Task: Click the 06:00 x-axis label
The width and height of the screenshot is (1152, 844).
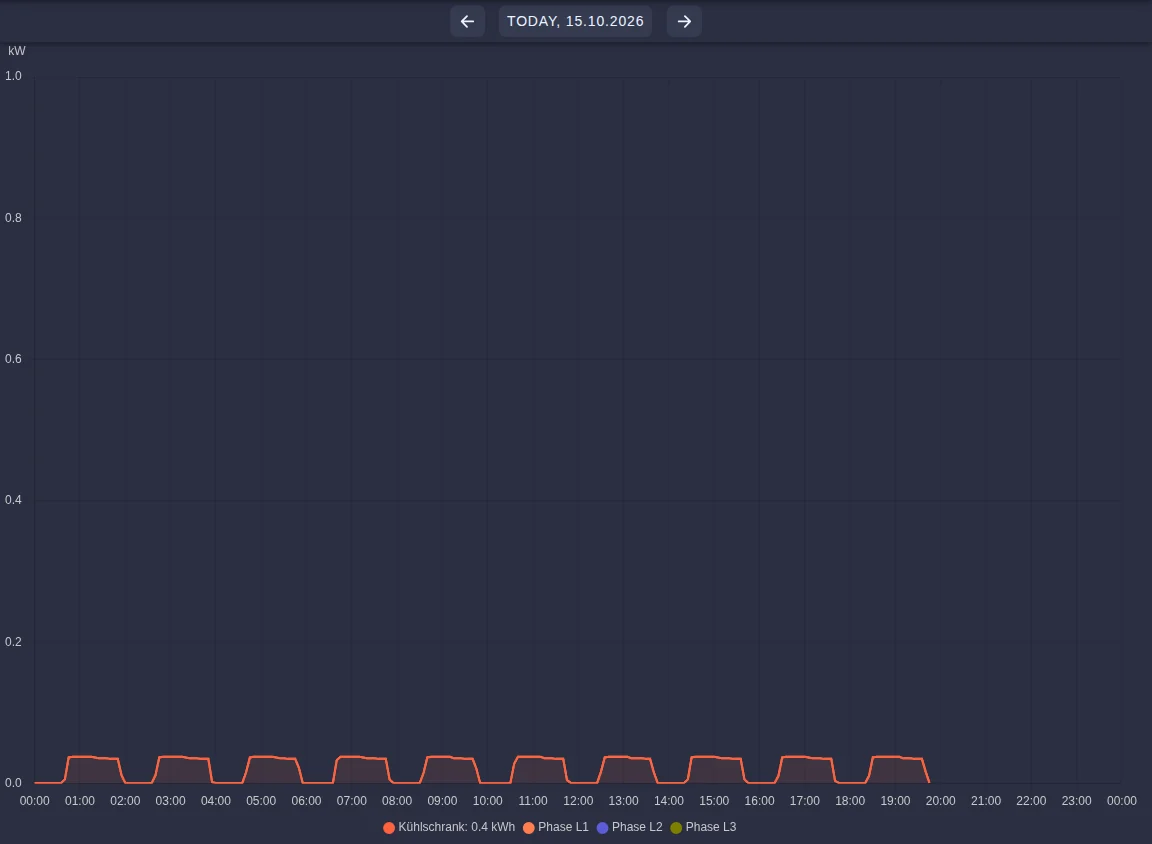Action: [306, 801]
